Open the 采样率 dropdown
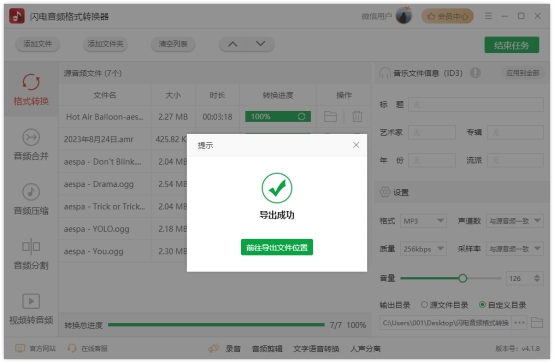 click(514, 249)
